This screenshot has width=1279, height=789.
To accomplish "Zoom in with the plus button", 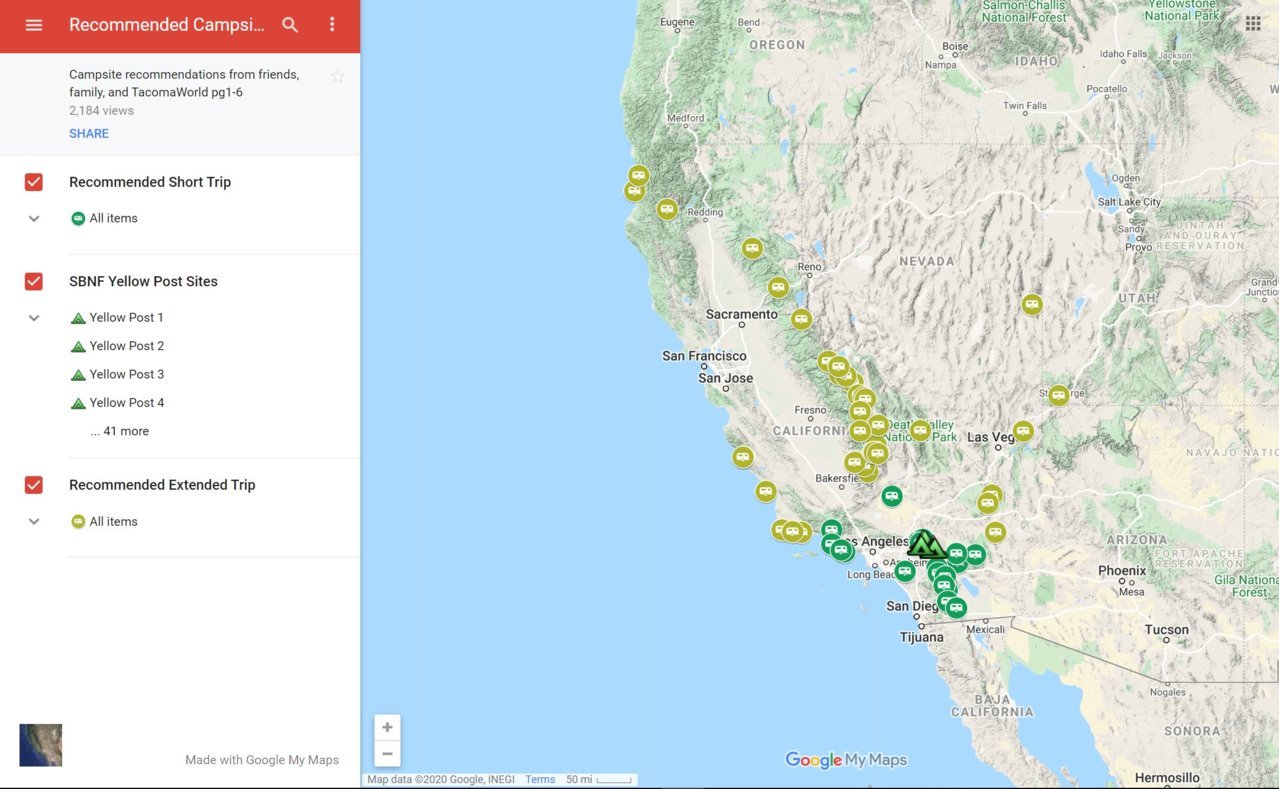I will (387, 727).
